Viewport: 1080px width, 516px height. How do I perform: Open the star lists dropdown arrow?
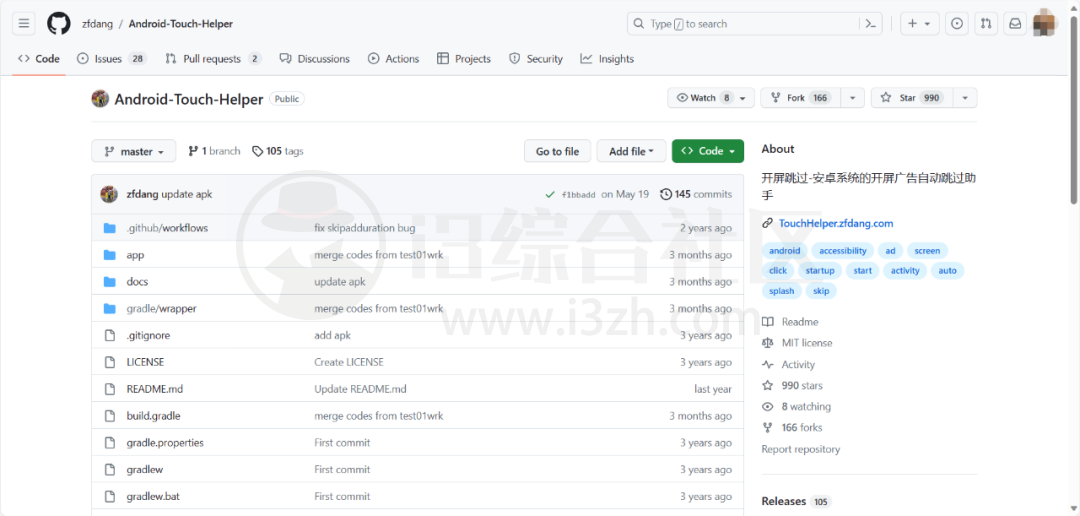965,98
